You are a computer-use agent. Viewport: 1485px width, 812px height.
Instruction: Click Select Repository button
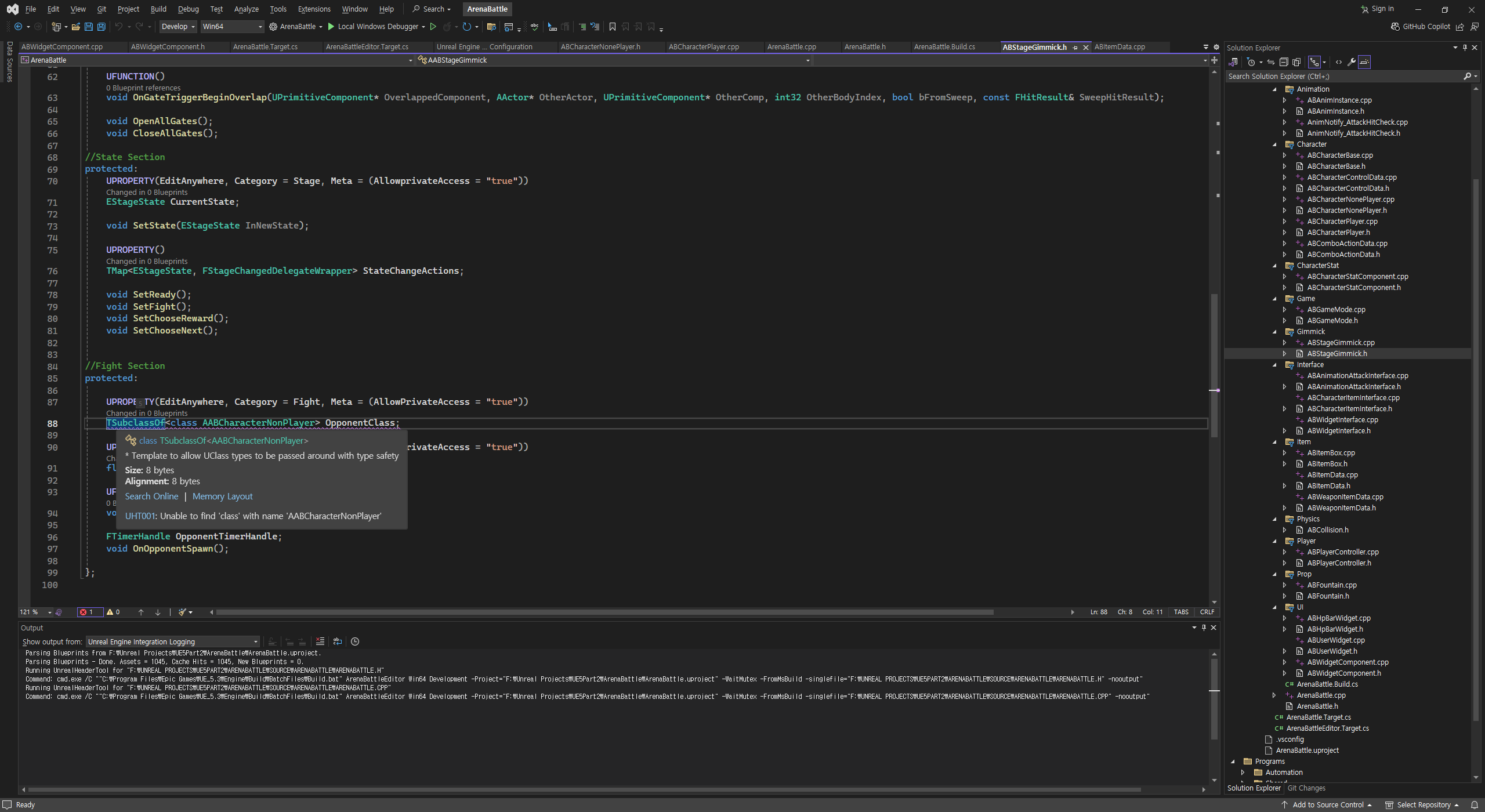(1422, 805)
